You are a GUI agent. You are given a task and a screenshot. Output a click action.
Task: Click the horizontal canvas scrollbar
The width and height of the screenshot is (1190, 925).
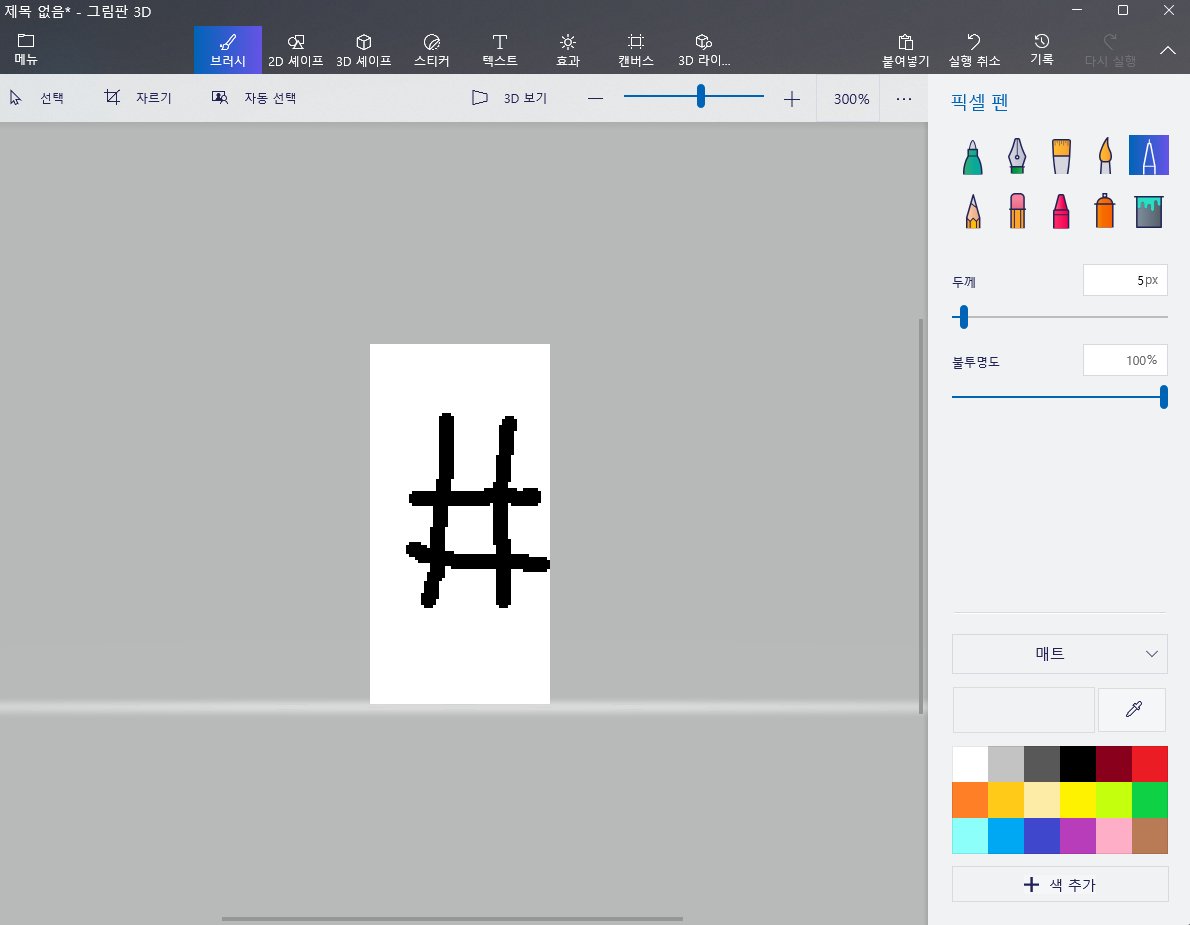(x=452, y=919)
